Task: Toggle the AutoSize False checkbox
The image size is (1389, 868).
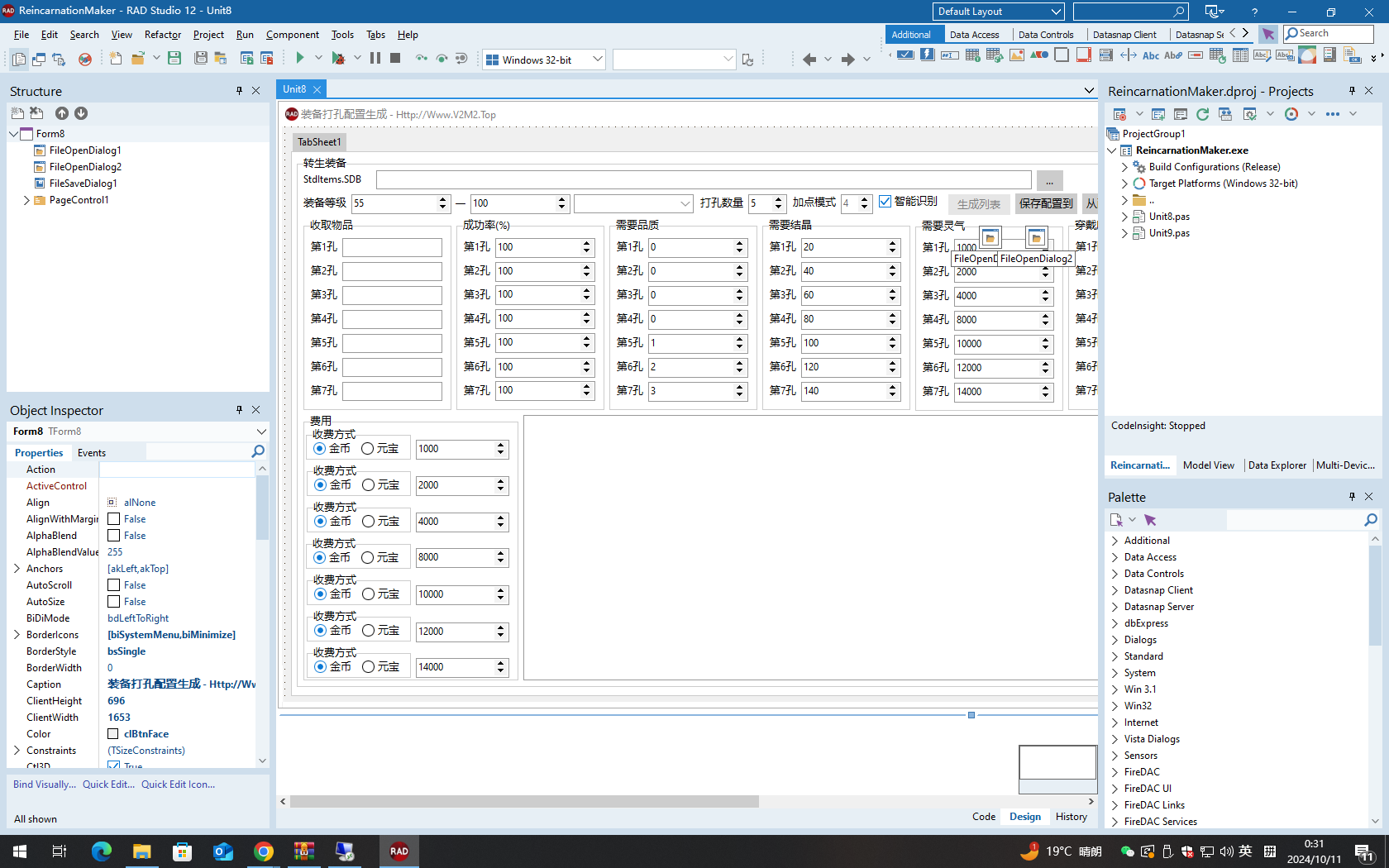Action: pyautogui.click(x=114, y=602)
